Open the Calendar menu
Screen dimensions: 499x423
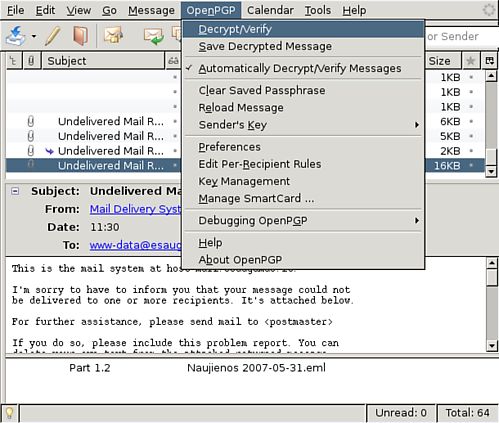[270, 10]
